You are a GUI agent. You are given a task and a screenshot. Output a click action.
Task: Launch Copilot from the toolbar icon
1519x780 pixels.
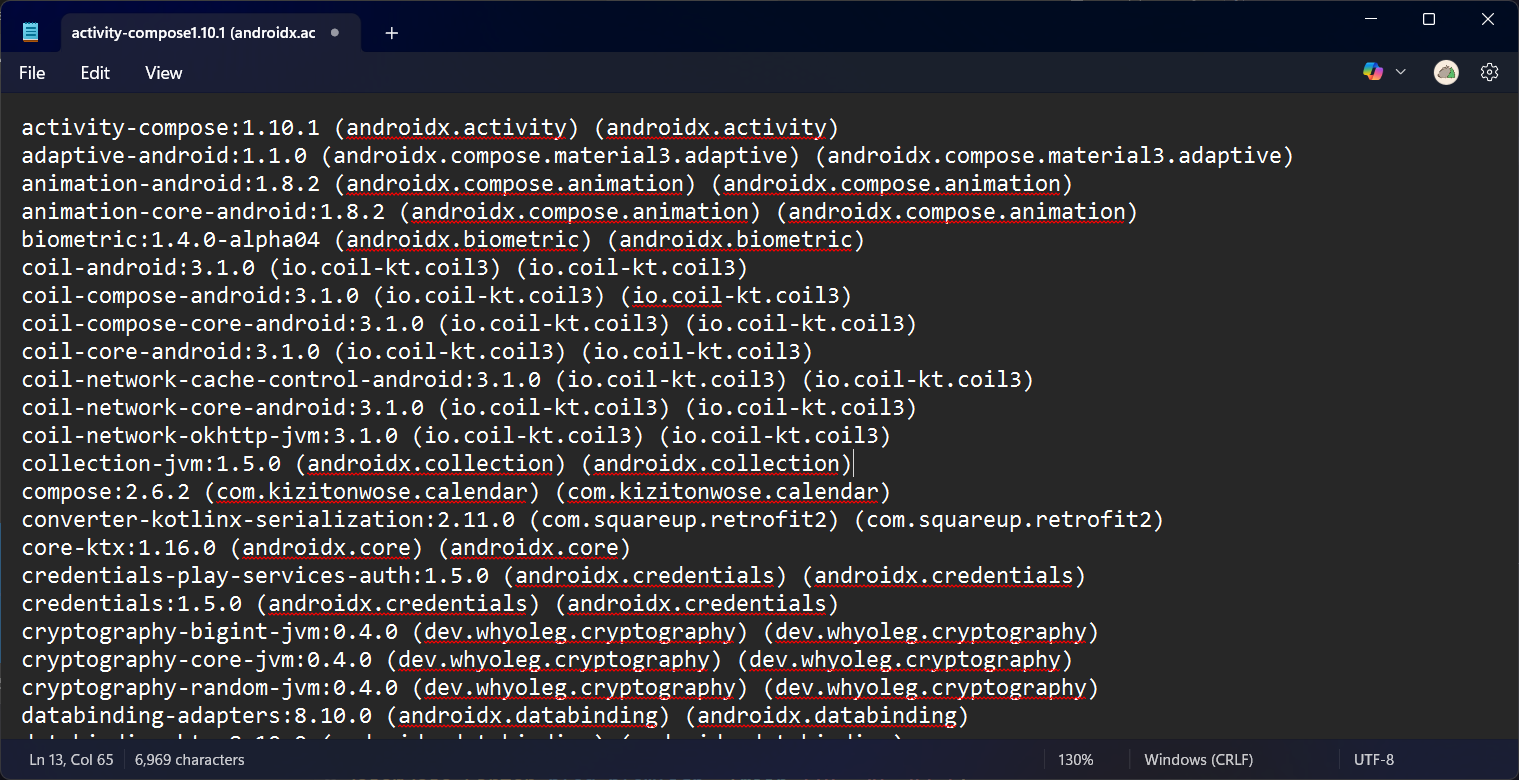click(x=1373, y=72)
